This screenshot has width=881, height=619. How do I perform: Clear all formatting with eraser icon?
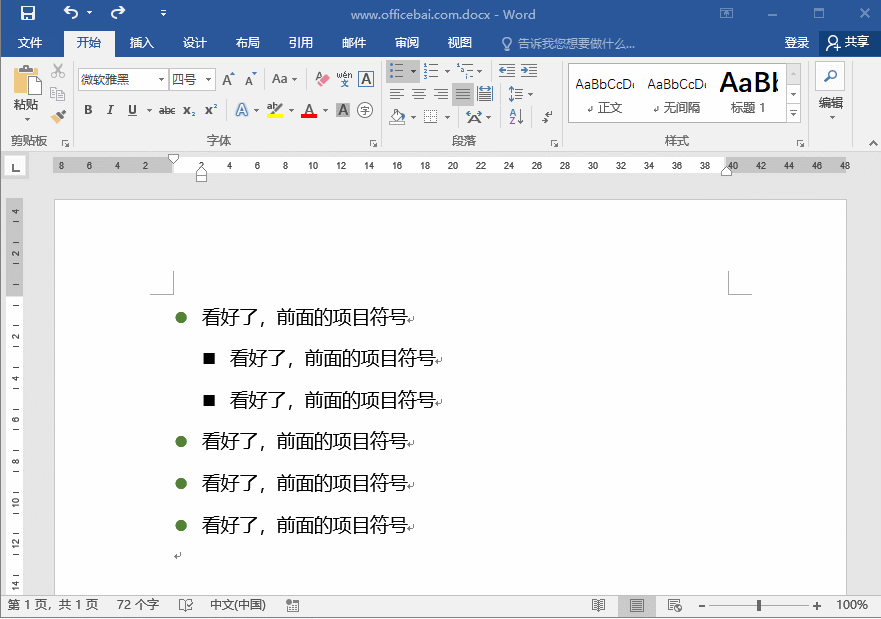pyautogui.click(x=322, y=79)
